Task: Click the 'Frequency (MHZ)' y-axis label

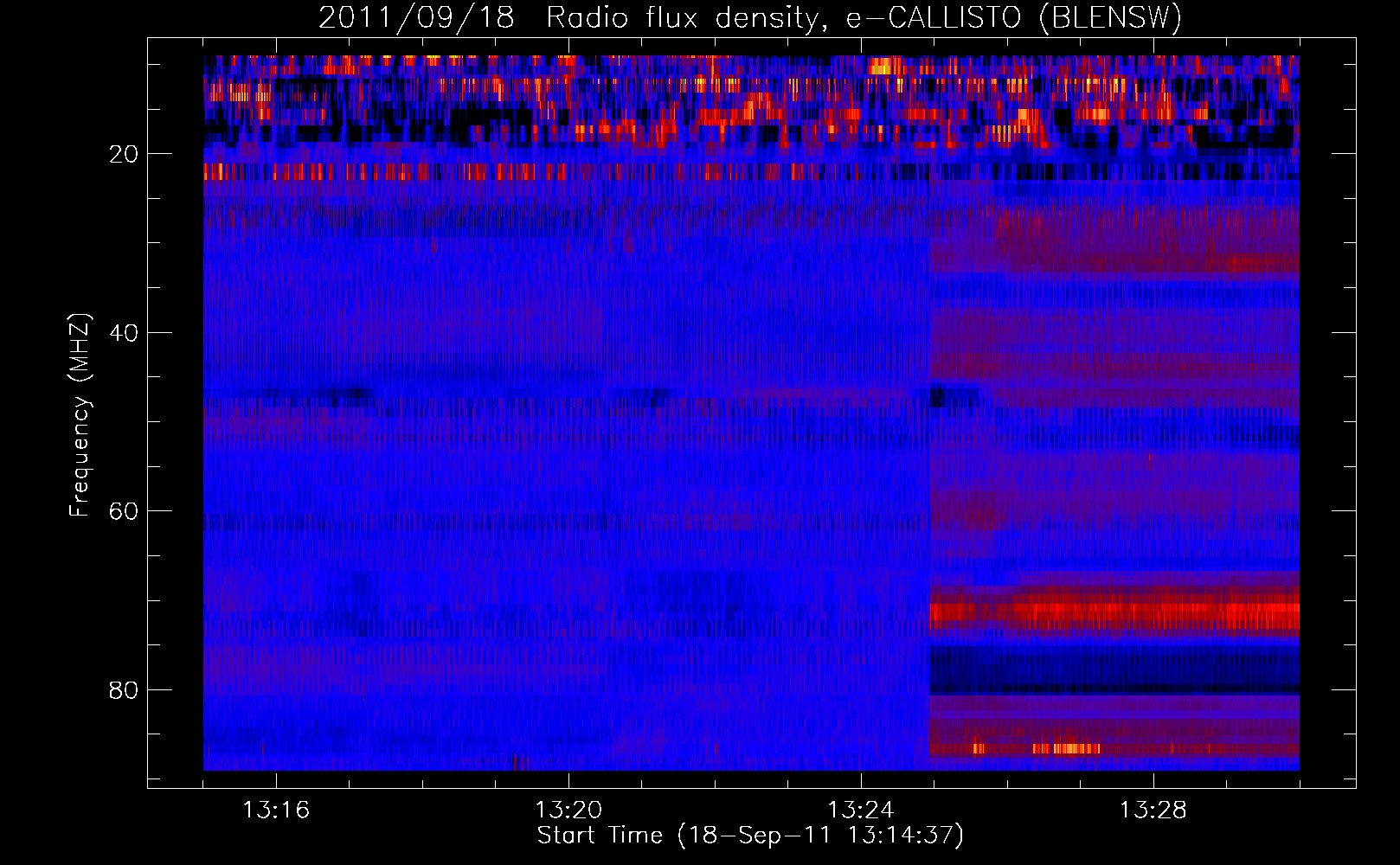Action: (x=79, y=415)
